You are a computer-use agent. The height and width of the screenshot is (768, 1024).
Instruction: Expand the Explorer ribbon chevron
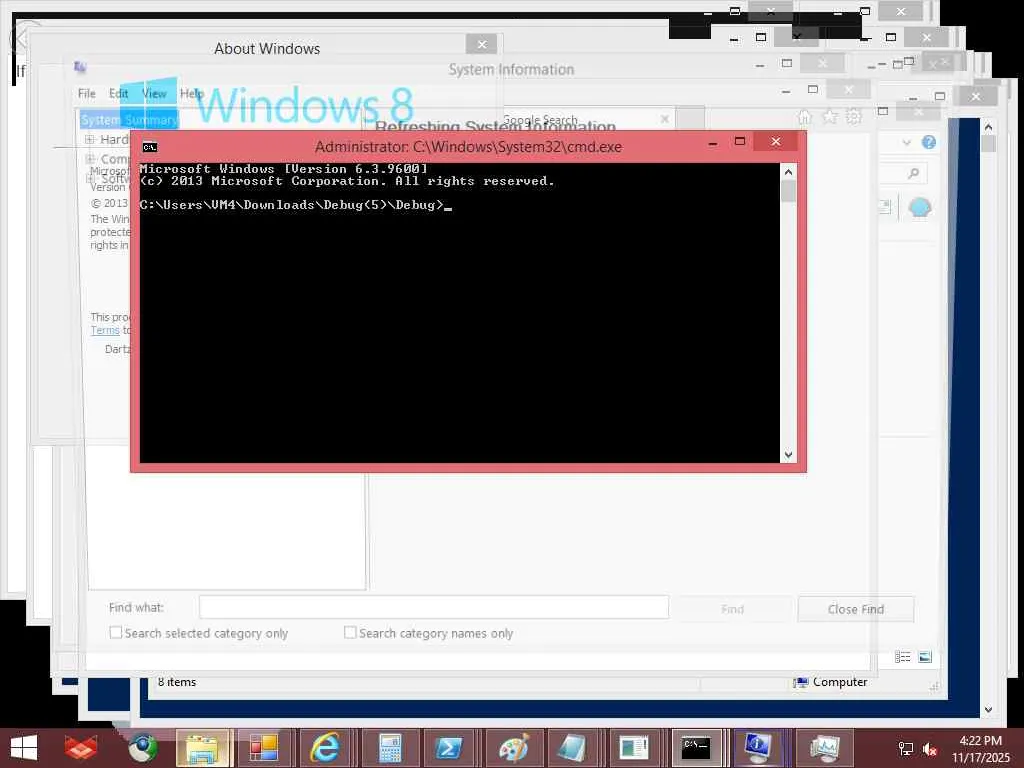(906, 142)
